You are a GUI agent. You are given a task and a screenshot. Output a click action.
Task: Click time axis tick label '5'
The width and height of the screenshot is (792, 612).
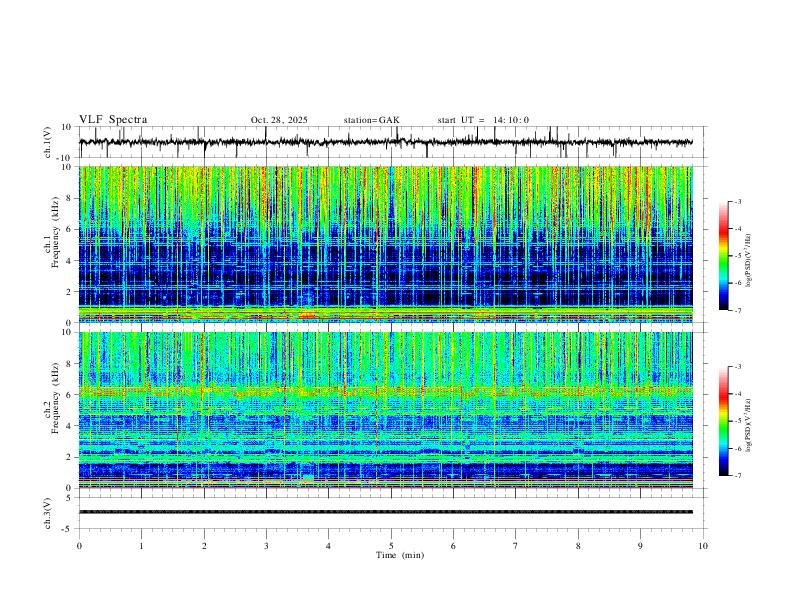[x=391, y=546]
